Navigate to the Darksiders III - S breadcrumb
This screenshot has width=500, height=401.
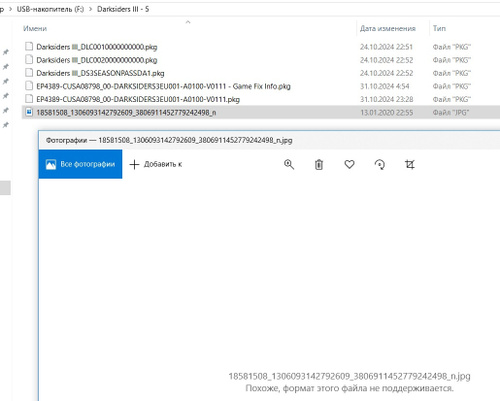[123, 9]
